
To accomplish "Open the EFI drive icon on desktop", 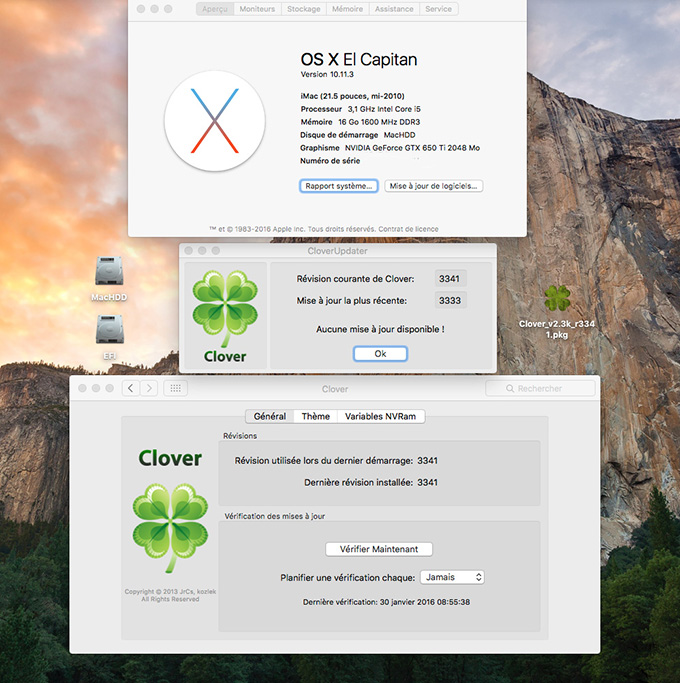I will coord(109,330).
